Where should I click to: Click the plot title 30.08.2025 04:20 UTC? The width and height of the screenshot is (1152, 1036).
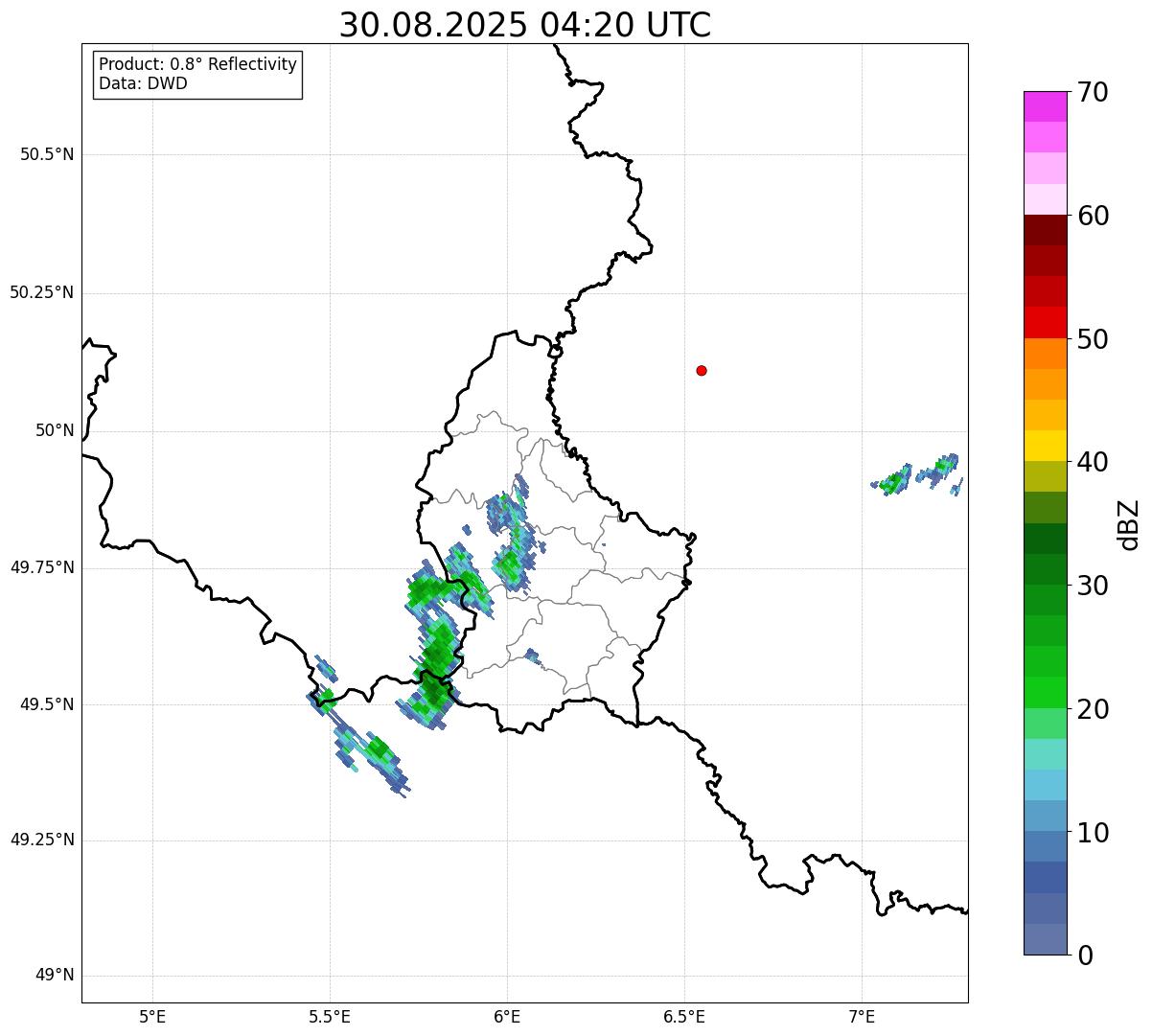pos(525,25)
